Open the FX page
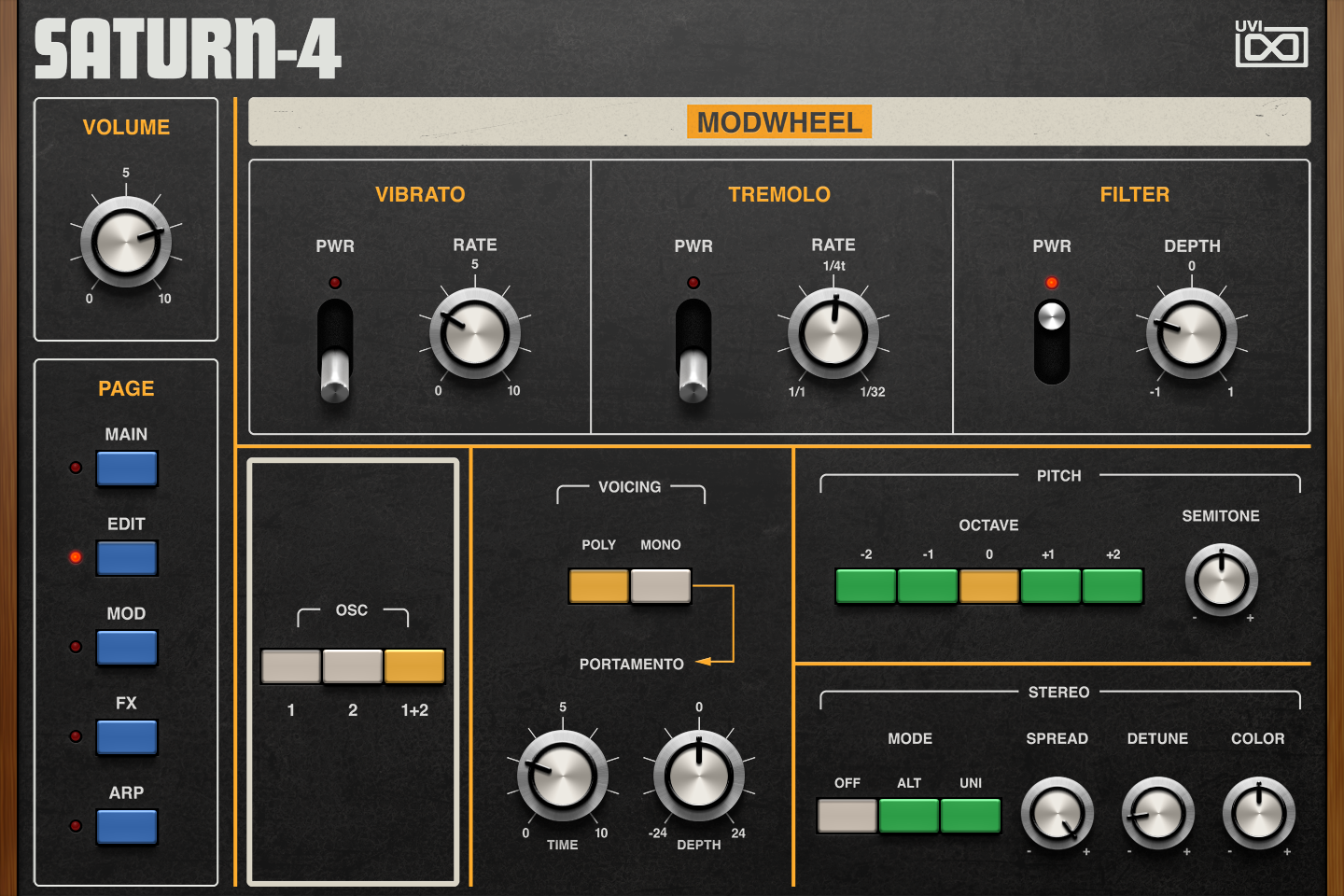 [x=127, y=737]
